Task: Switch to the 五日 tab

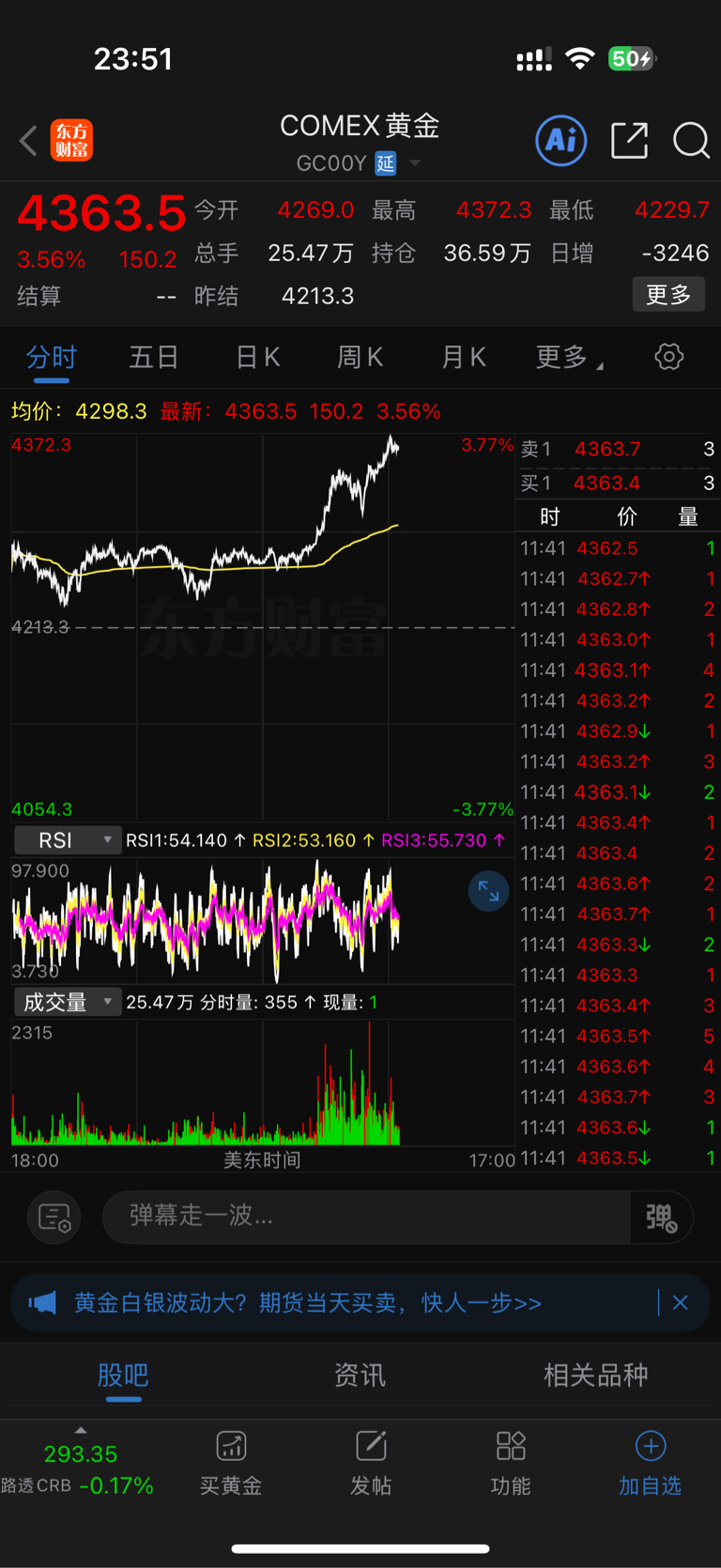Action: pyautogui.click(x=154, y=357)
